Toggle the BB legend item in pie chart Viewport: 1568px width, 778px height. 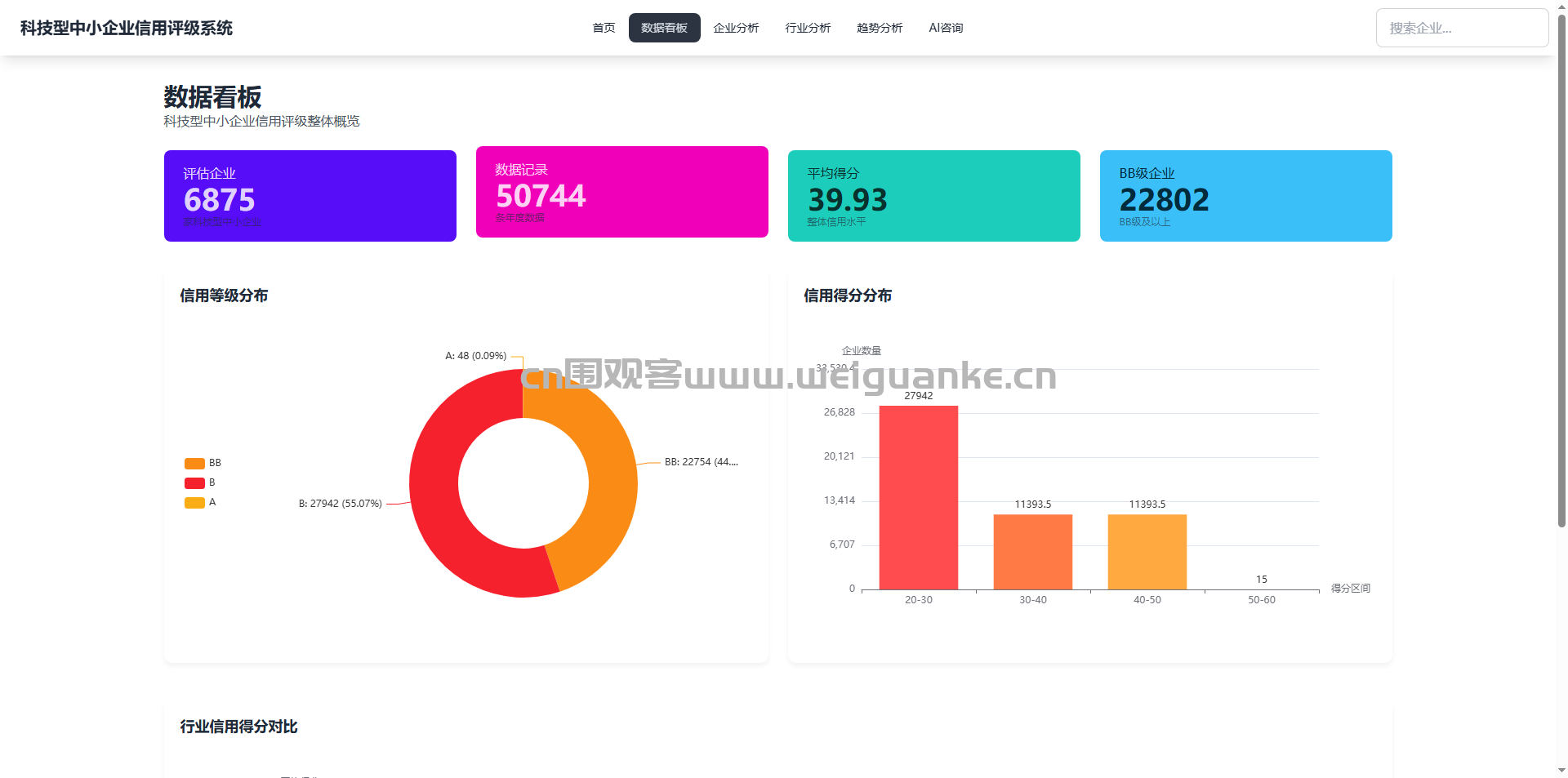tap(203, 463)
